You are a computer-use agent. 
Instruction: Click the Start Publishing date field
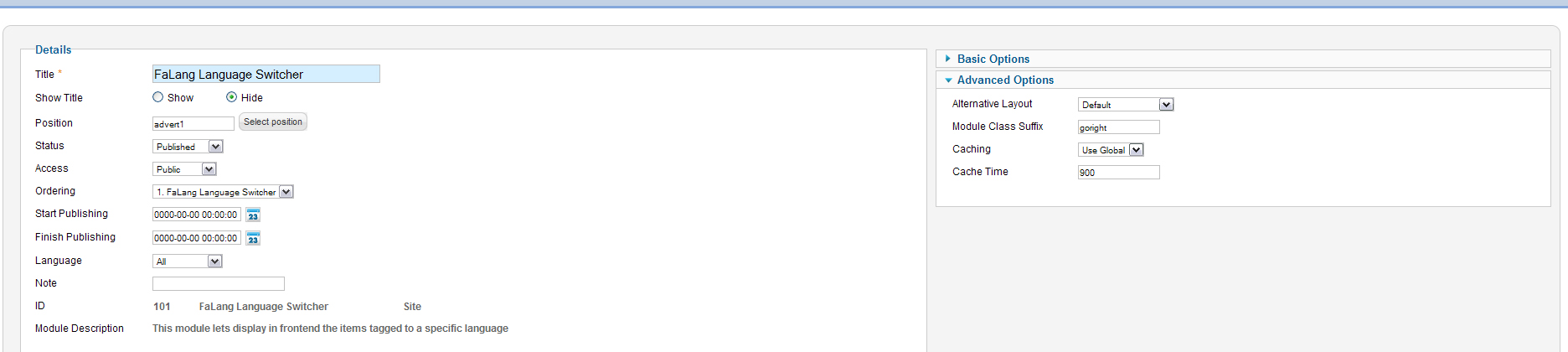(x=197, y=215)
